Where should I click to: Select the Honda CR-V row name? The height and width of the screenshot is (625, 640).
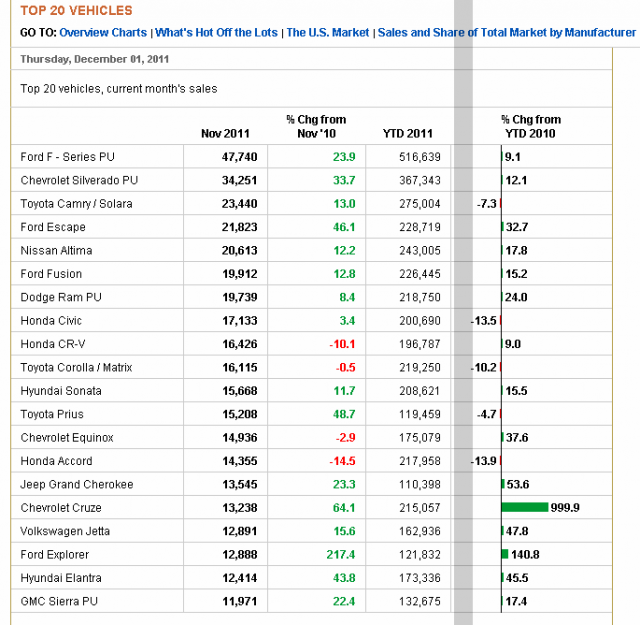(x=53, y=344)
